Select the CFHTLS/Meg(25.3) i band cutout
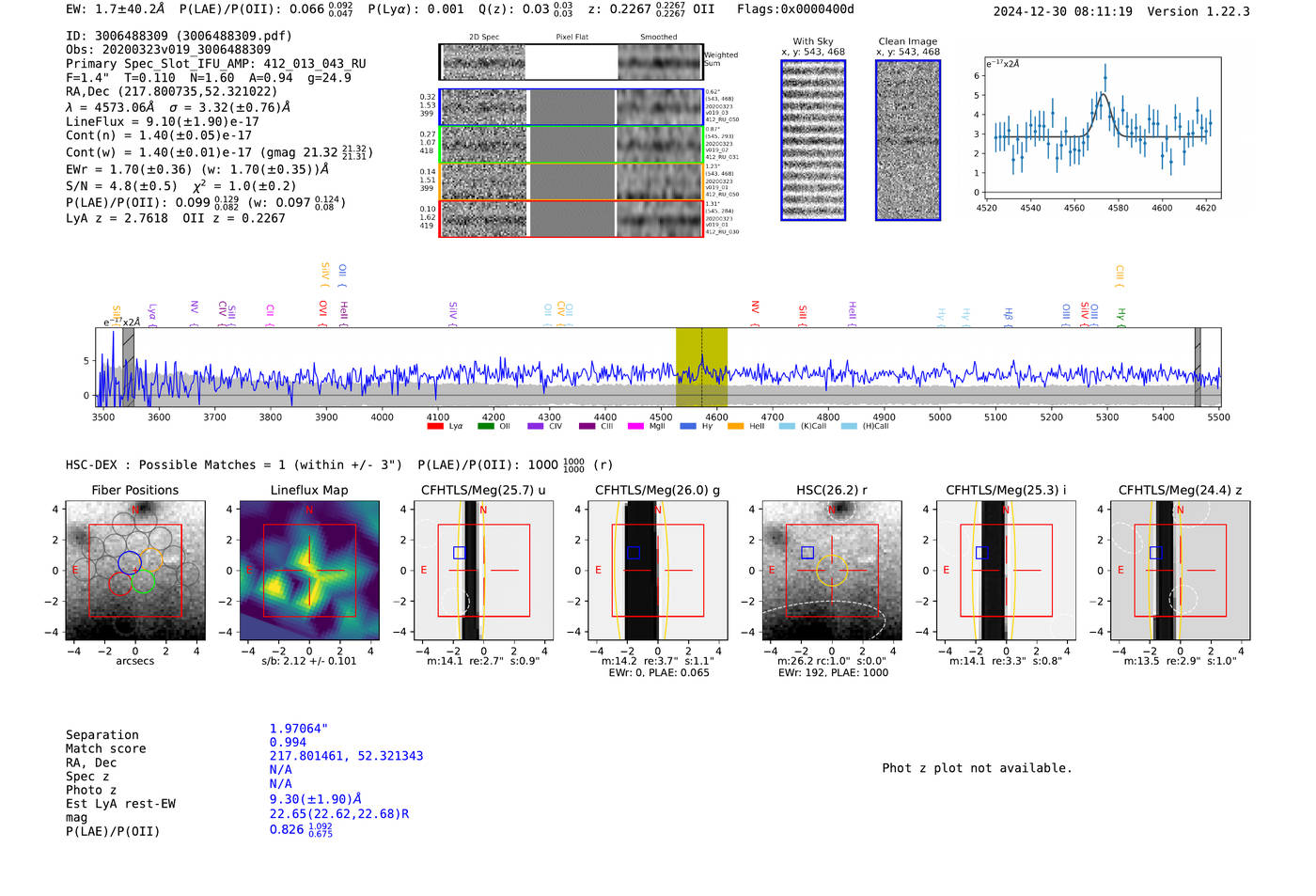1316x896 pixels. (x=1006, y=571)
